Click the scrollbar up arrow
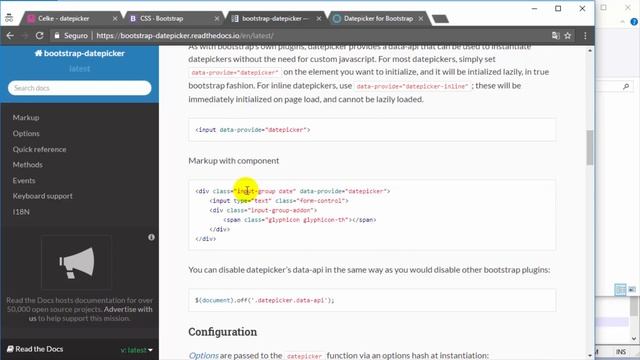Viewport: 640px width, 360px height. point(590,51)
